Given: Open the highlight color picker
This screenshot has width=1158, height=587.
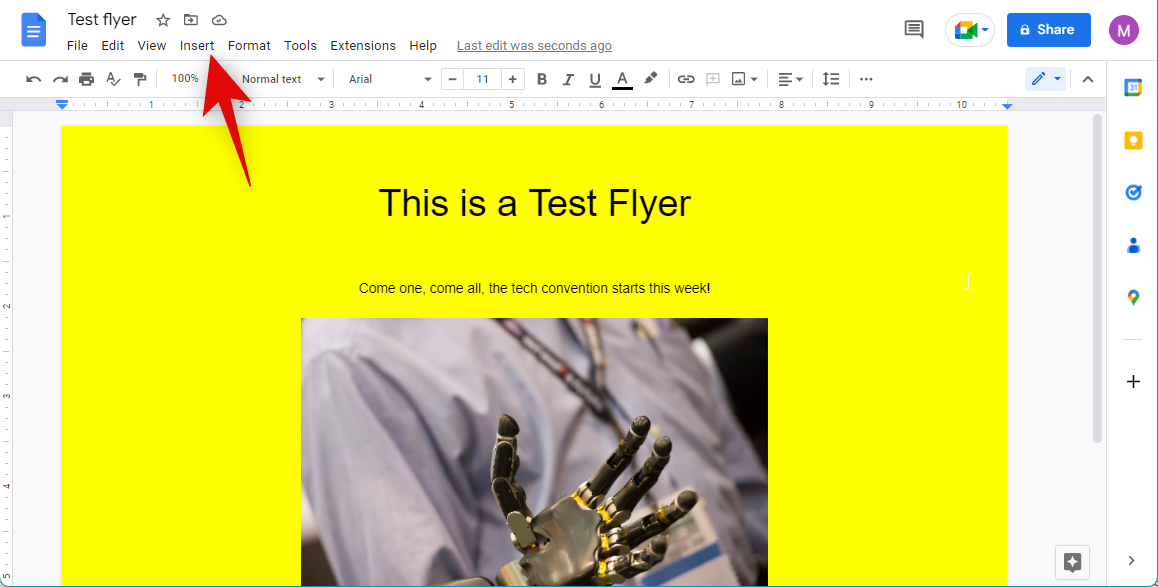Looking at the screenshot, I should 650,79.
